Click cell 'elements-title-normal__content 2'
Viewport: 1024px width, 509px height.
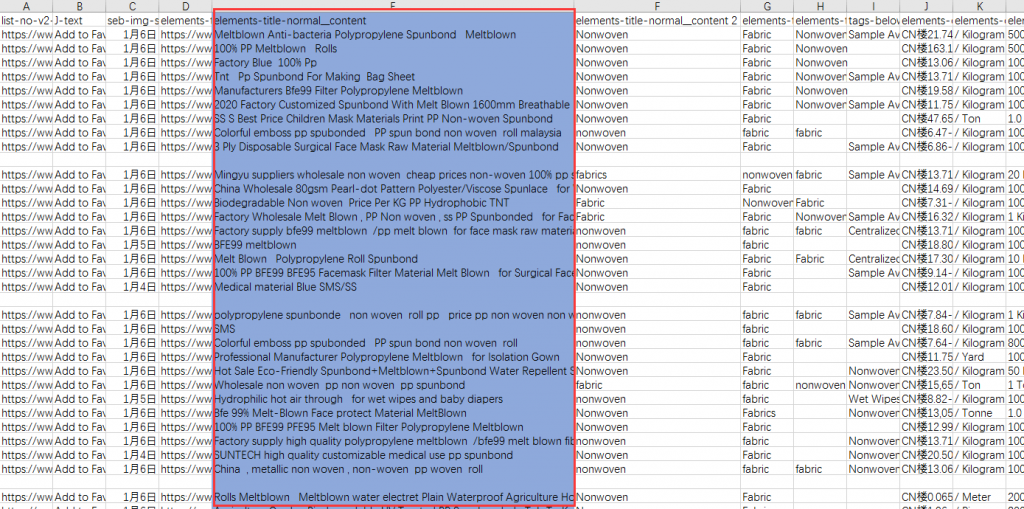[x=658, y=21]
